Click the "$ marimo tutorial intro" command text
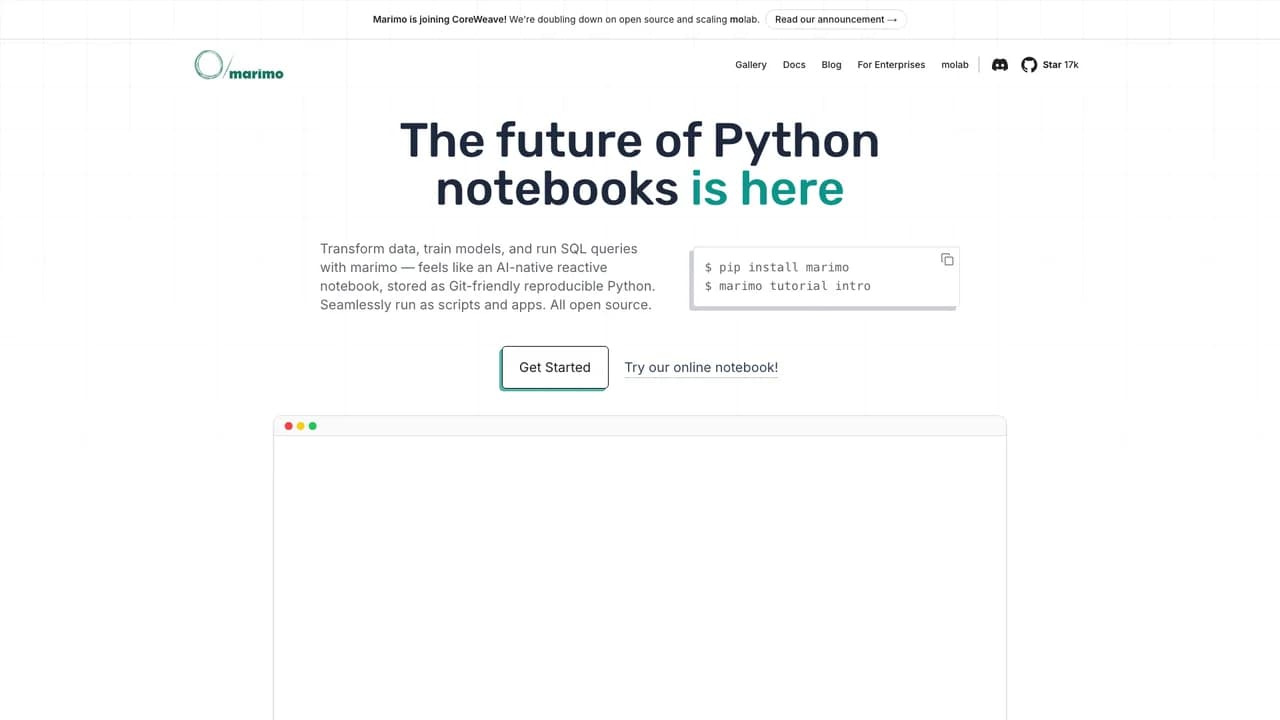This screenshot has width=1280, height=720. tap(788, 286)
